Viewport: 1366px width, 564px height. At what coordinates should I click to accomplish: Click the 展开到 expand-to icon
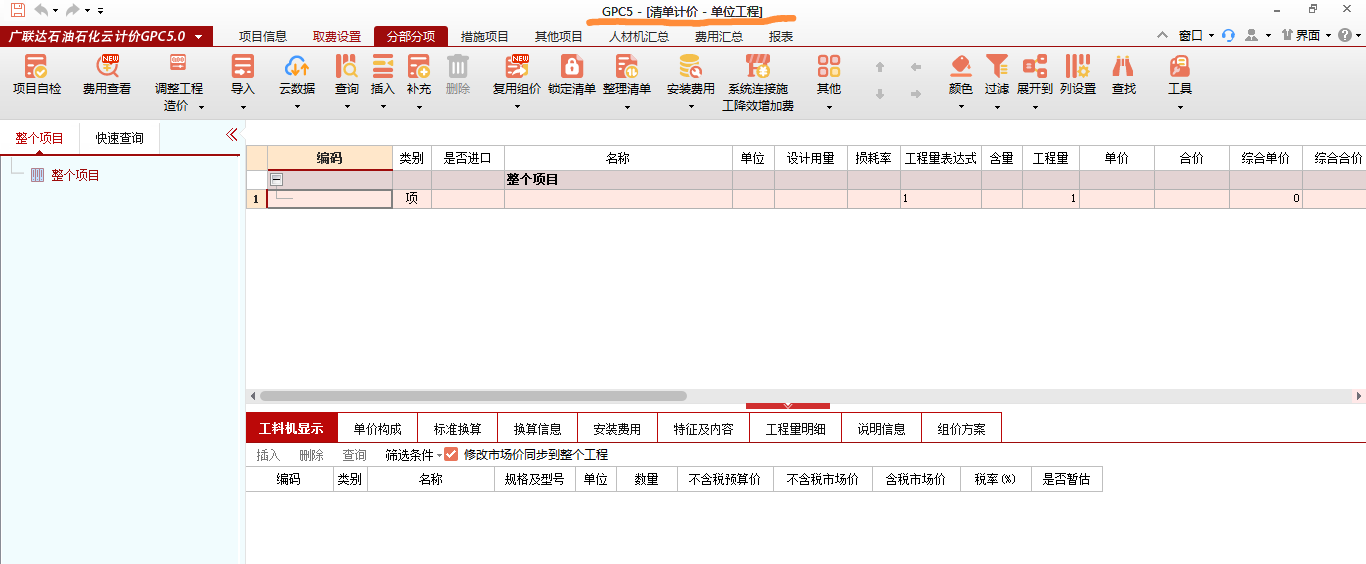(x=1035, y=66)
